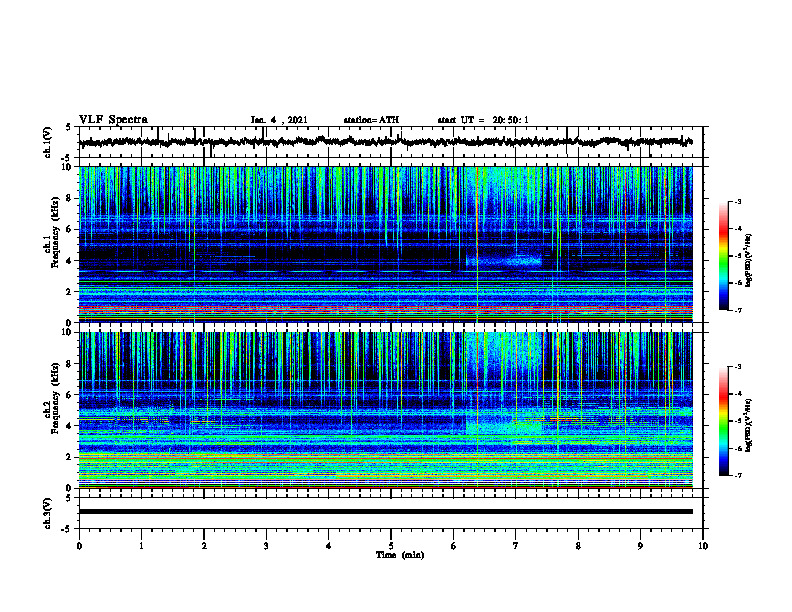Click the ch.2 spectrogram color scale bar
The image size is (792, 612).
[x=723, y=421]
